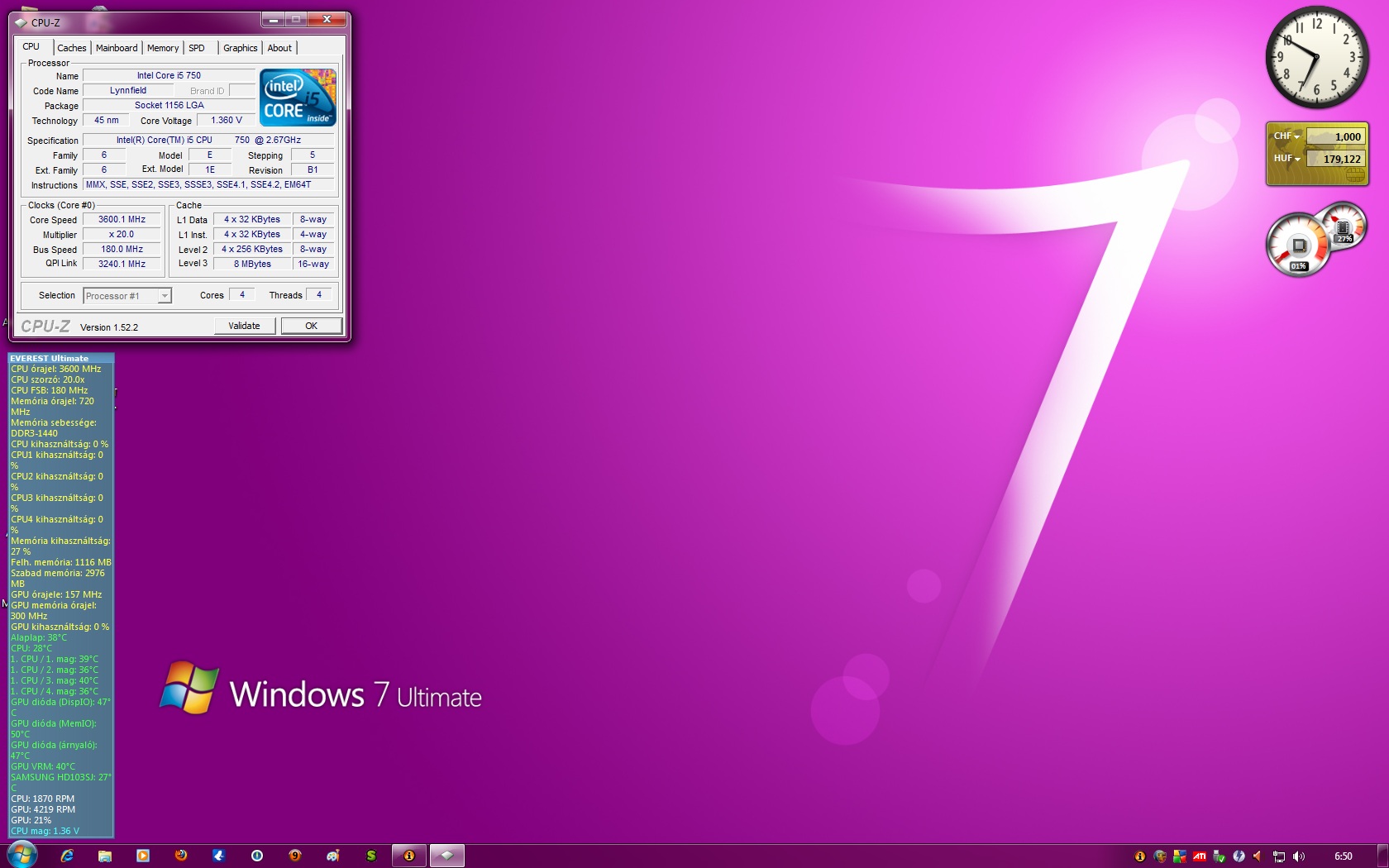Click the red speaker audio tray icon
Screen dimensions: 1389x868
pyautogui.click(x=1258, y=856)
